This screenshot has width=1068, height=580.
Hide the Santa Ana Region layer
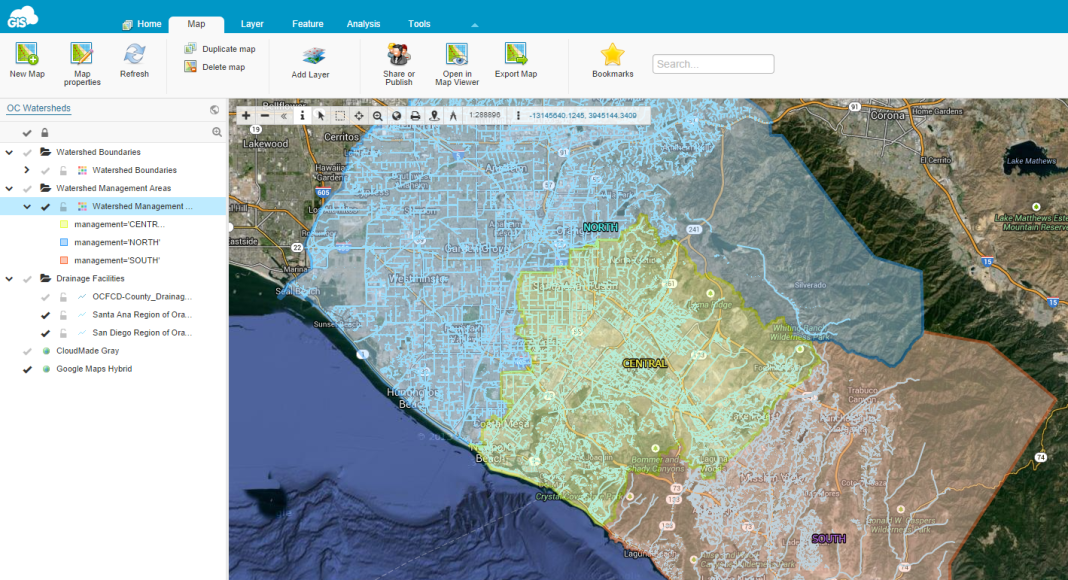(x=45, y=315)
